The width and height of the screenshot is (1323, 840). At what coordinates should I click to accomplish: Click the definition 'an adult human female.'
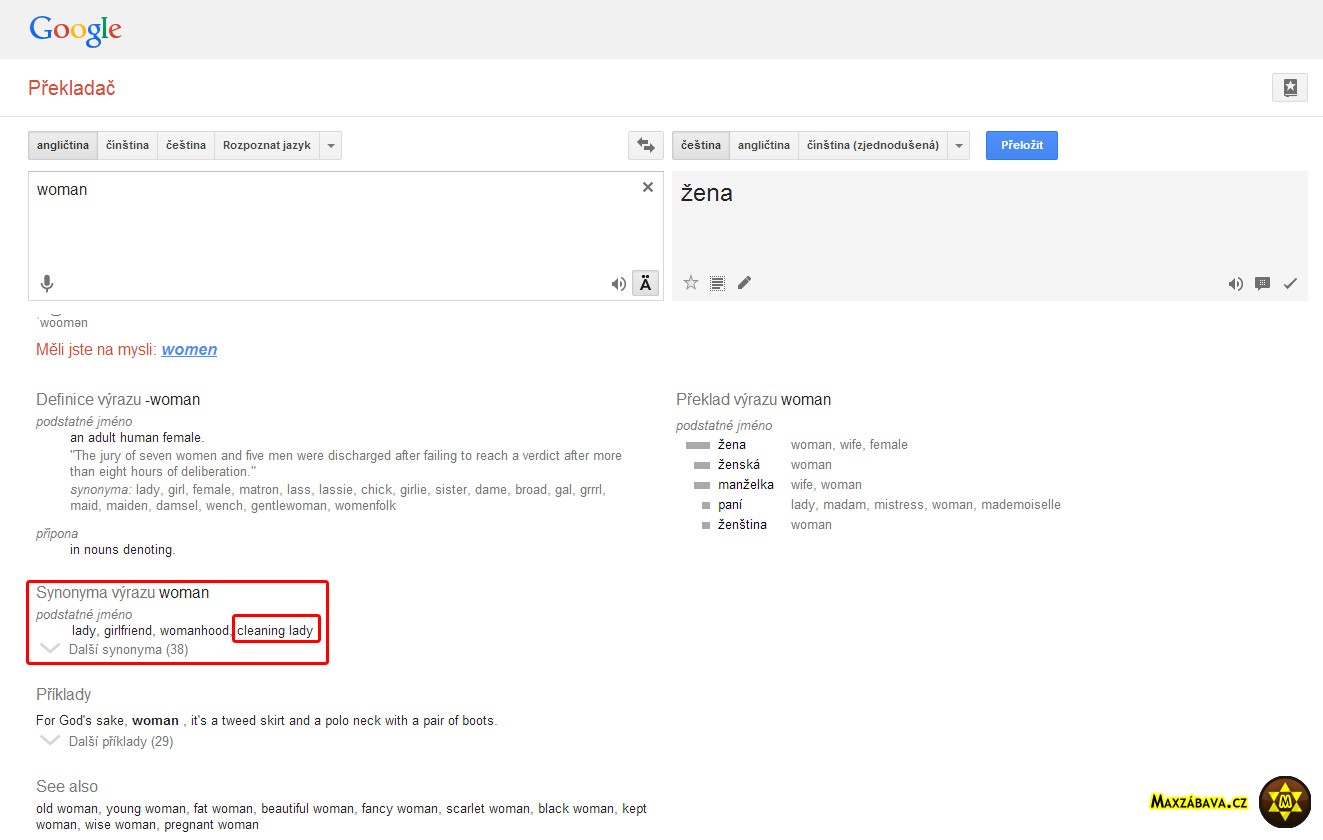click(x=137, y=437)
